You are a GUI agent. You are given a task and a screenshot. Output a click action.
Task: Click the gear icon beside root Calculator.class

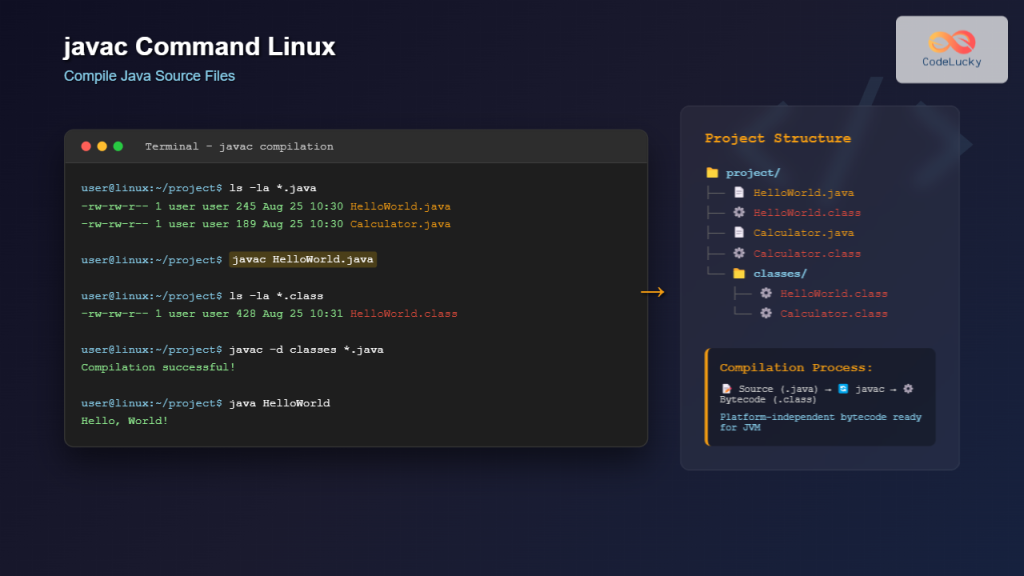click(x=739, y=253)
